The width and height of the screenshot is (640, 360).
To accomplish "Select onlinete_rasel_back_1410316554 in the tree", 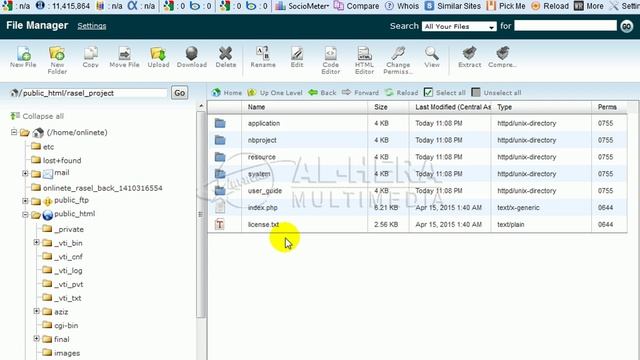I will pyautogui.click(x=97, y=188).
